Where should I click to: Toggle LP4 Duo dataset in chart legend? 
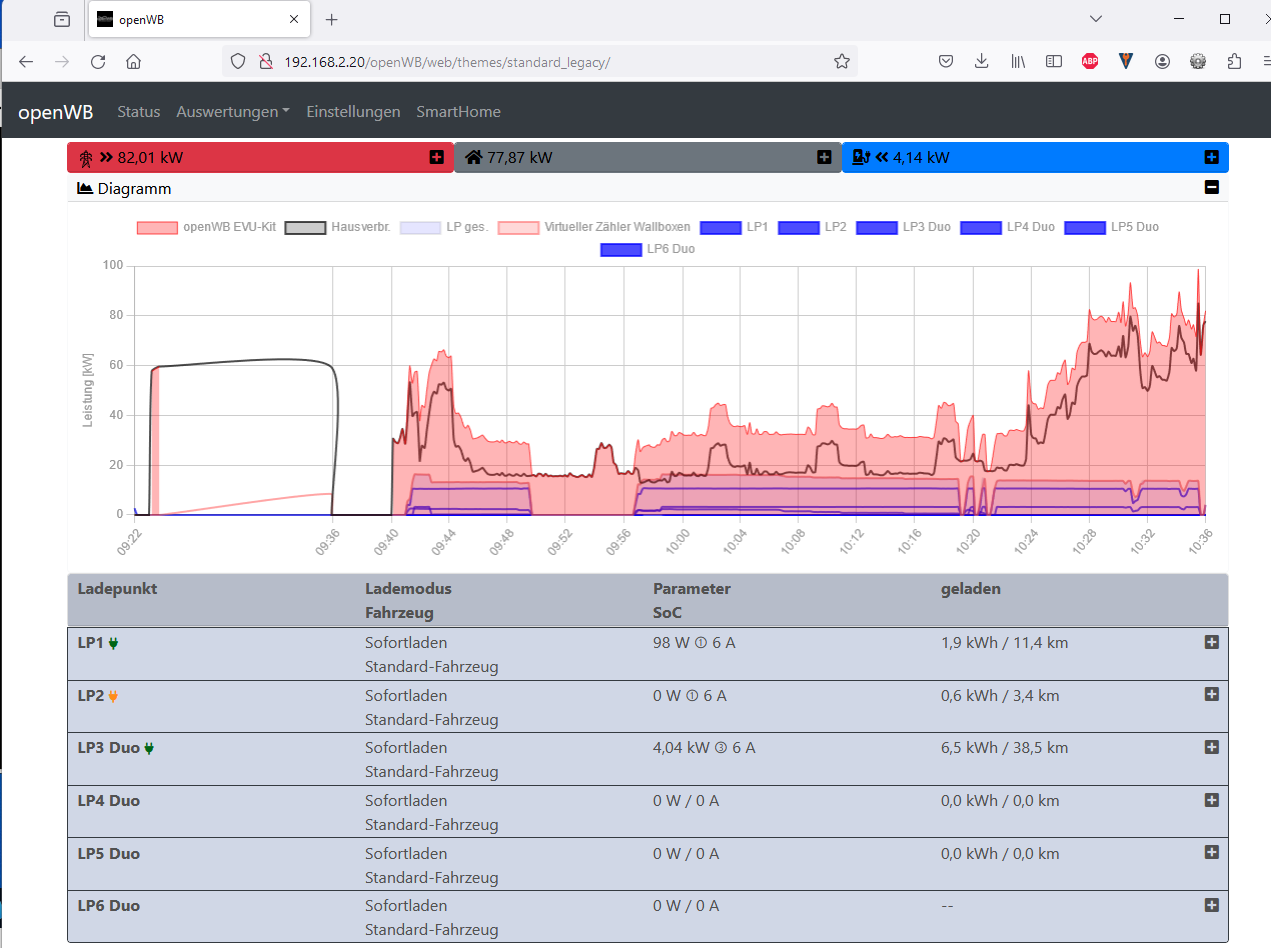point(1008,227)
